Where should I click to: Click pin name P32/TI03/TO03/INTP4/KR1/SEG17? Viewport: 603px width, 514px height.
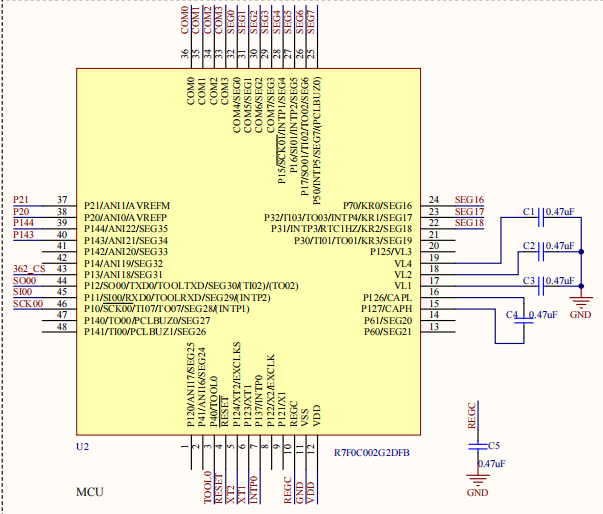pyautogui.click(x=338, y=218)
